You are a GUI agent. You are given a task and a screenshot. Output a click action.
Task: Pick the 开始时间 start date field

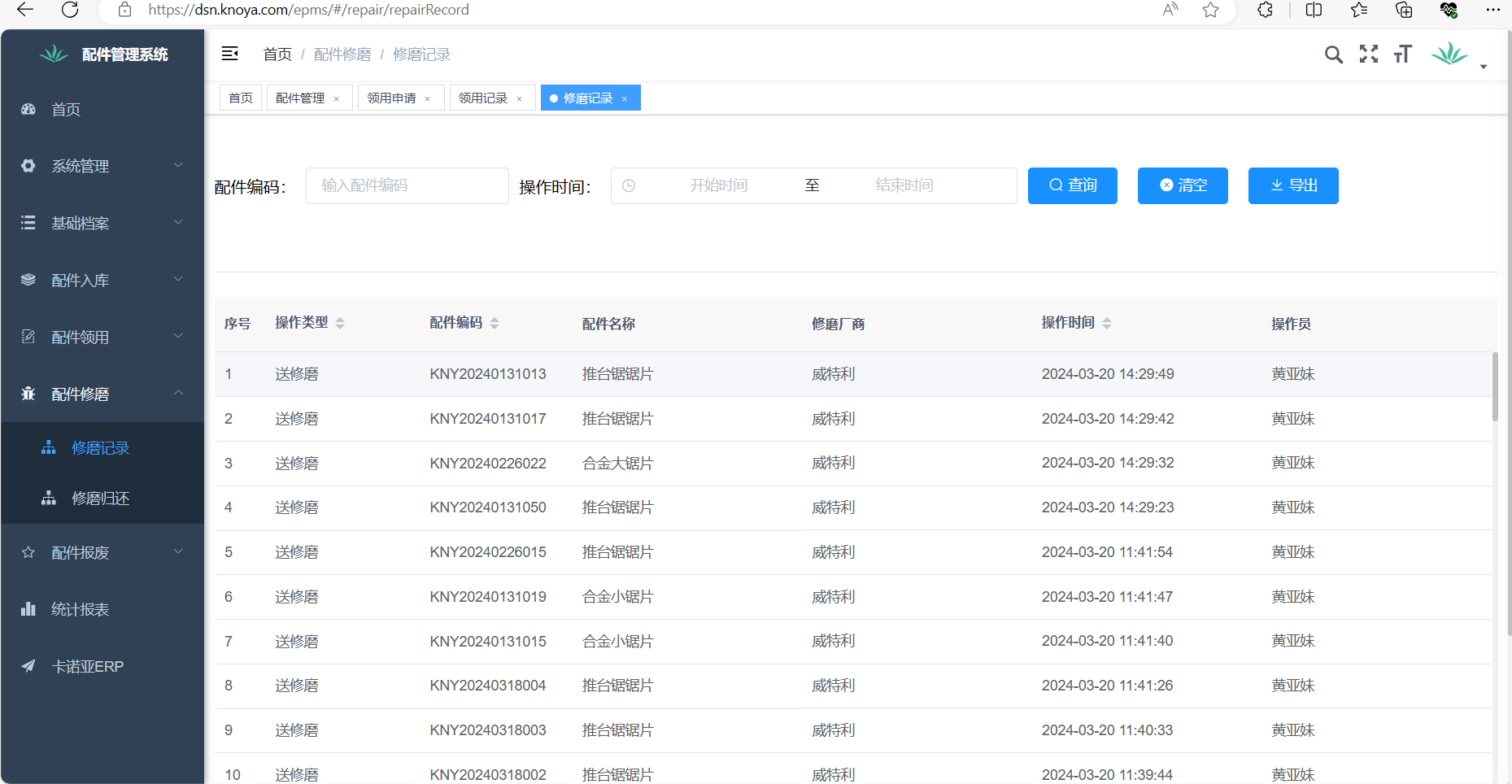pos(719,185)
